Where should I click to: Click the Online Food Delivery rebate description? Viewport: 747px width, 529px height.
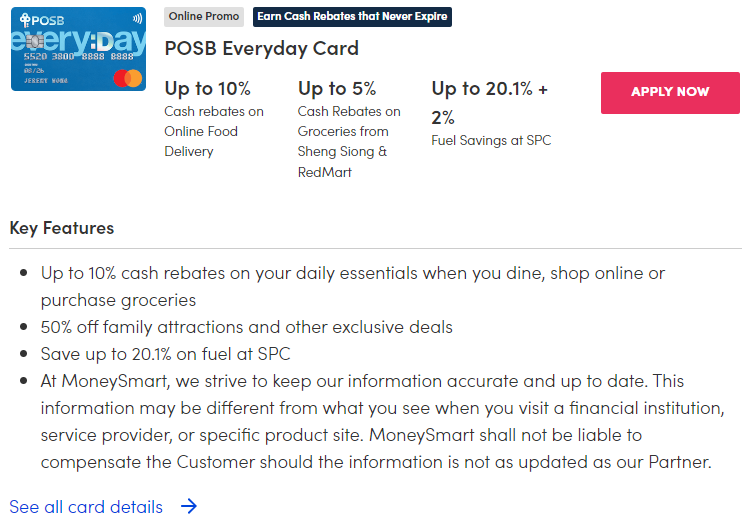point(214,131)
